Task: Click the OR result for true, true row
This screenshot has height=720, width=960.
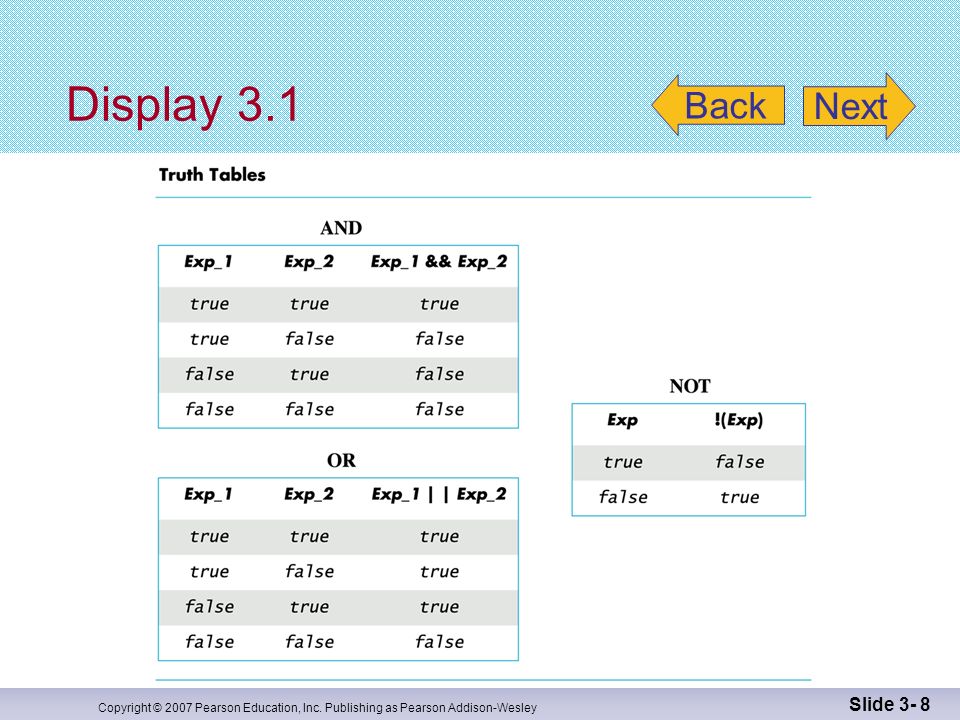Action: click(439, 536)
